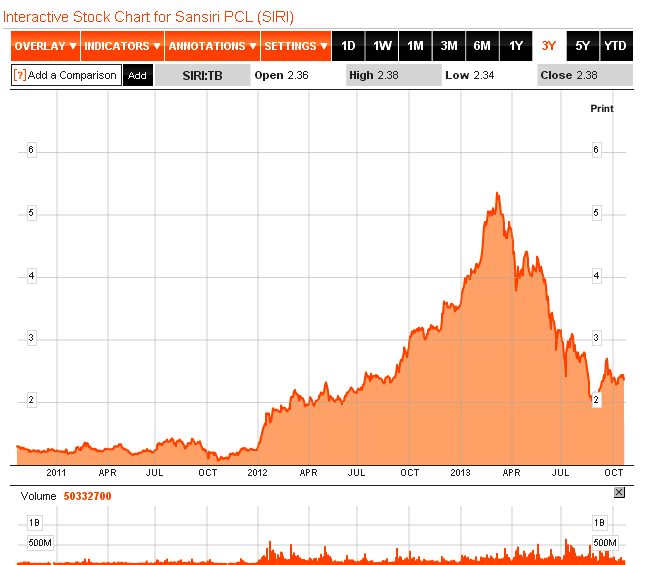Select the 3M range button

tap(449, 46)
